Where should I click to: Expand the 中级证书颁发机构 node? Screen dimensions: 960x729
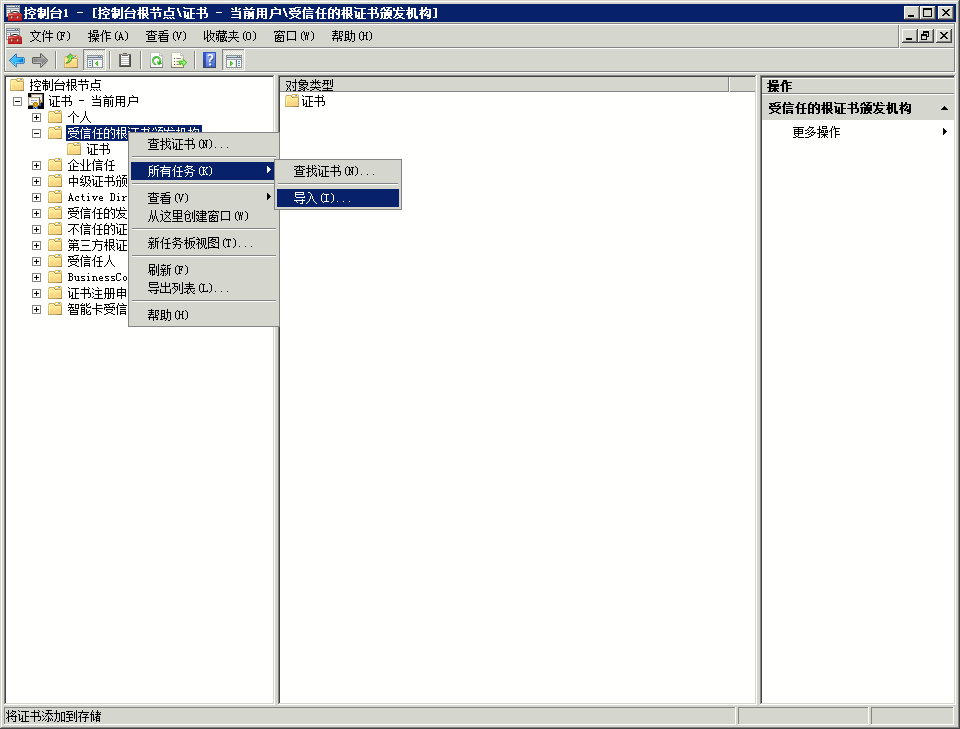click(x=36, y=181)
